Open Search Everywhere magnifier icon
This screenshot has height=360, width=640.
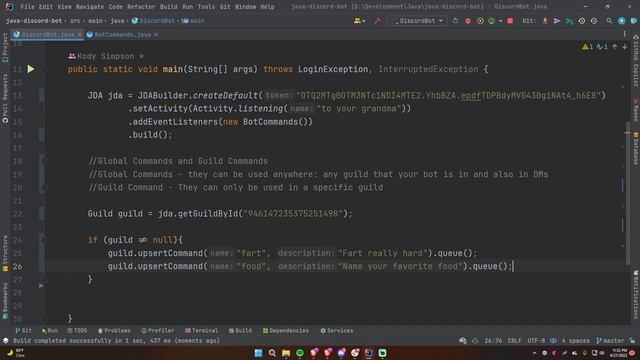coord(609,21)
